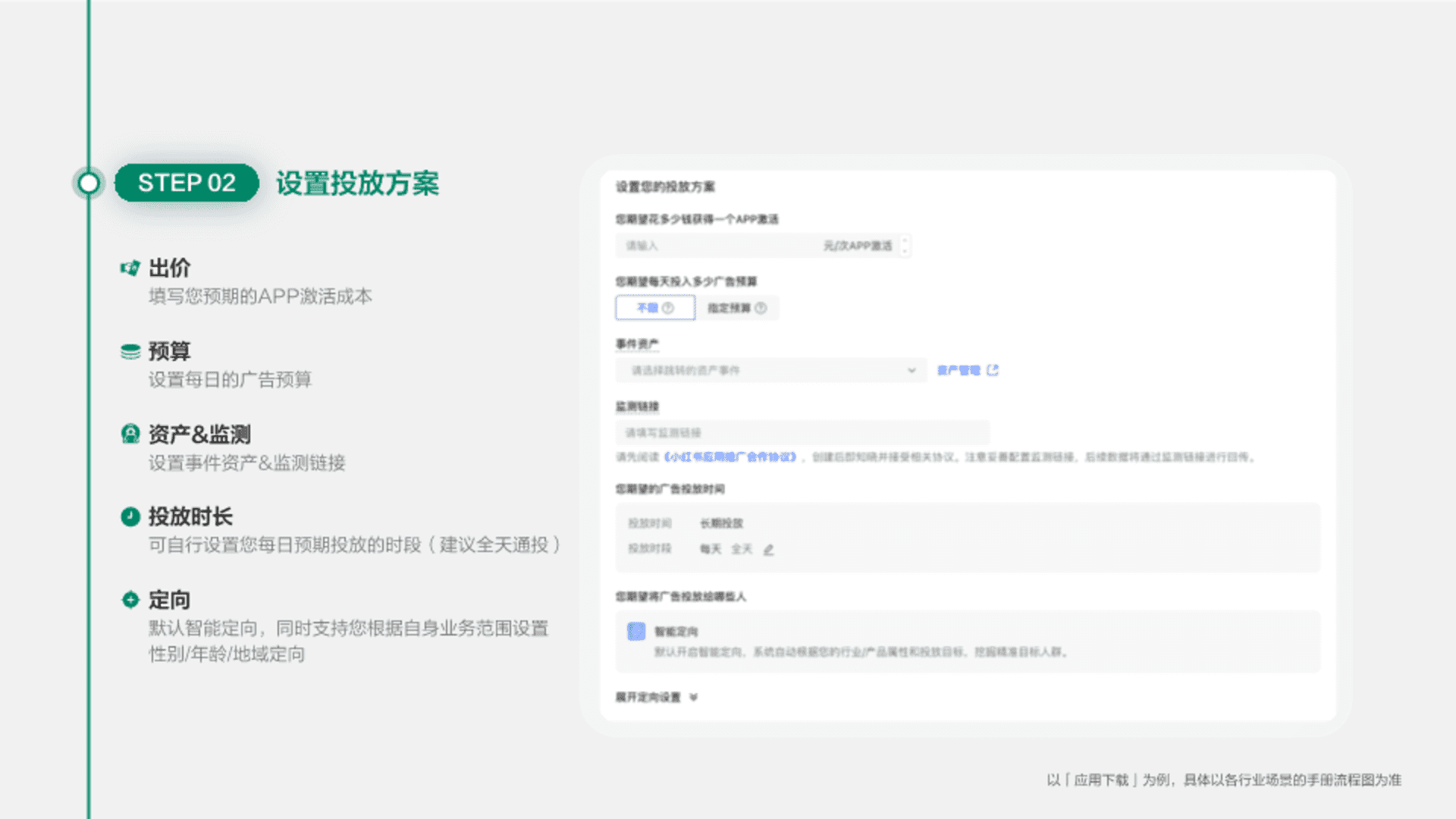Screen dimensions: 1456x819
Task: Toggle the 智能定向 checkbox
Action: (636, 631)
